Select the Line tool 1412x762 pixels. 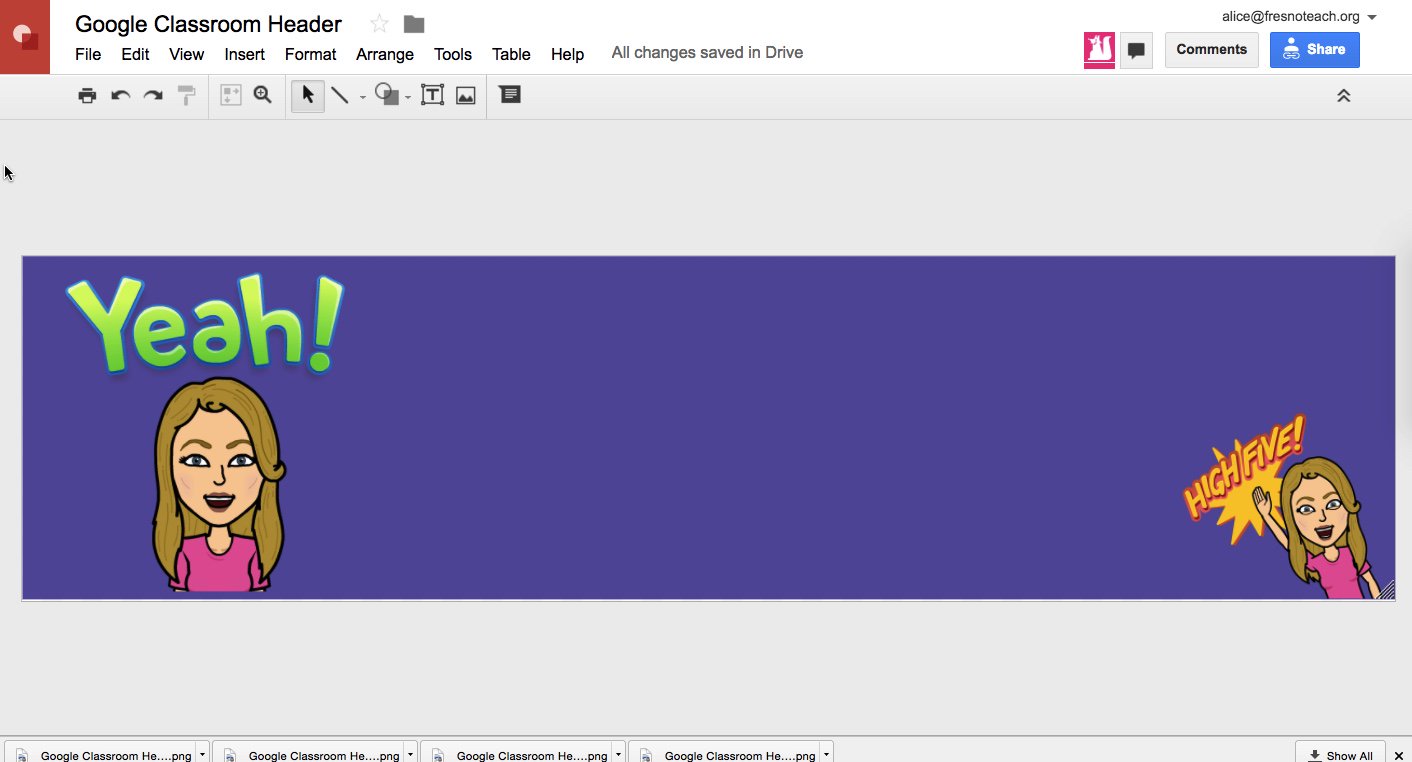[x=340, y=96]
